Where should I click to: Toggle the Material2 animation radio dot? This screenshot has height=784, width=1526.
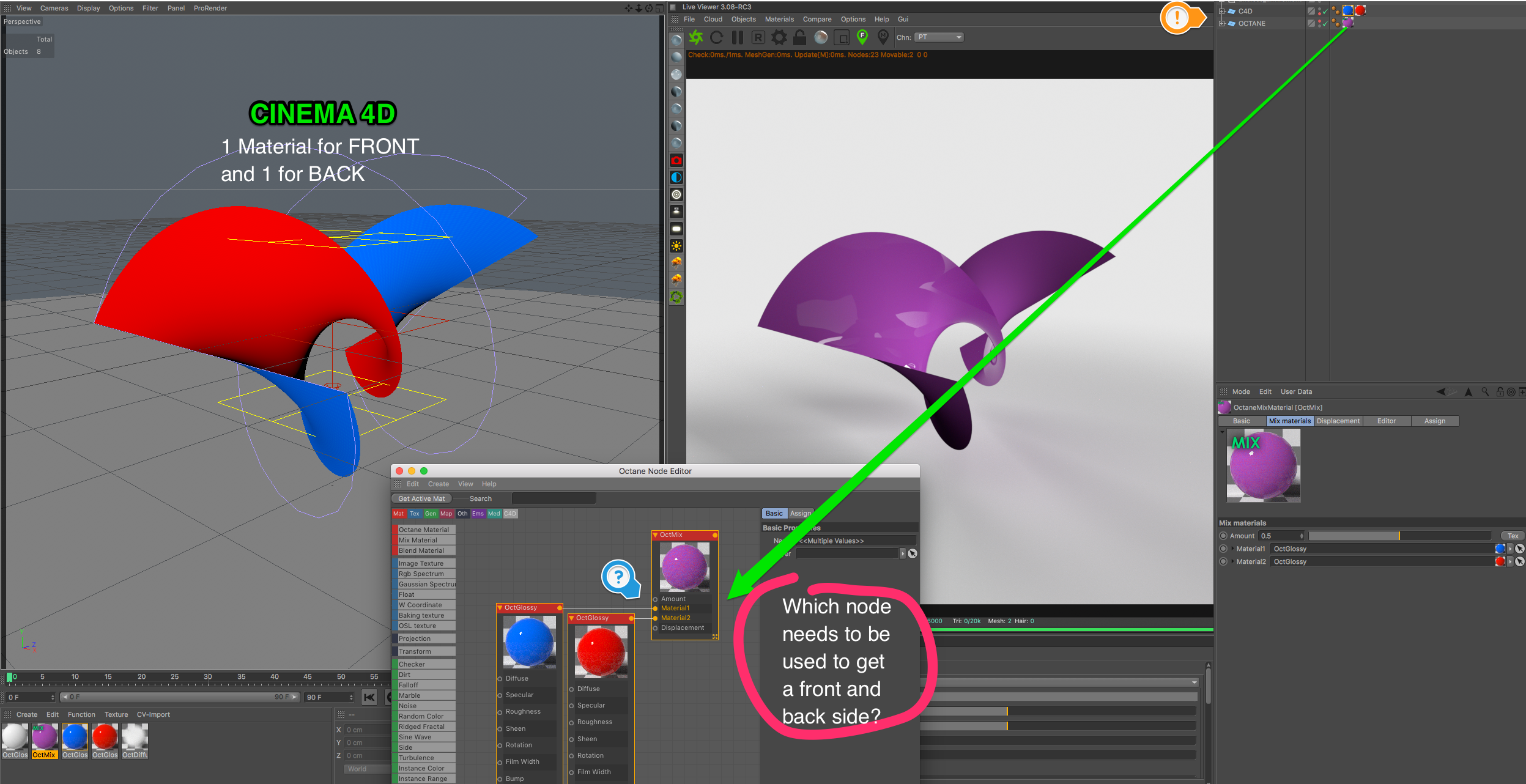[1223, 561]
